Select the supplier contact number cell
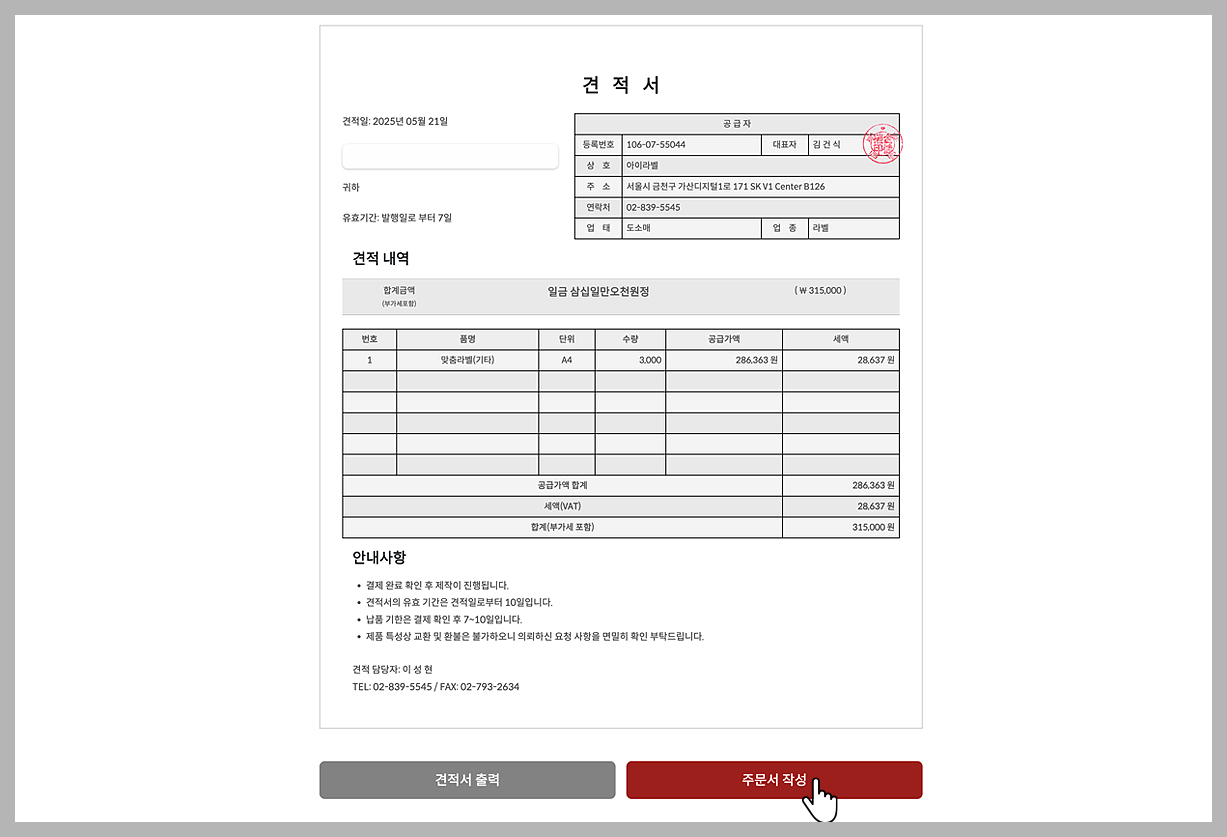1227x837 pixels. tap(653, 208)
